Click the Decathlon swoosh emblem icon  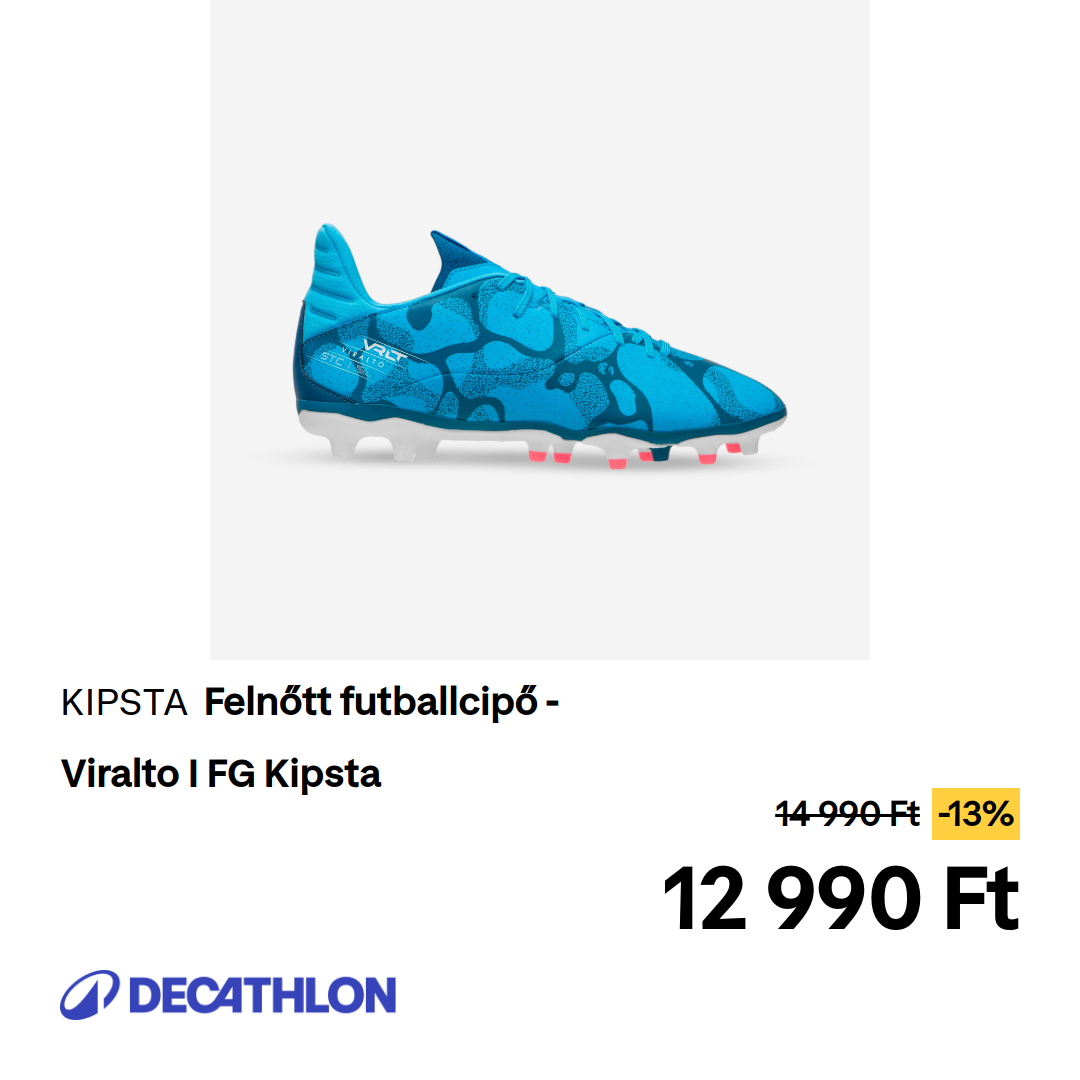tap(90, 995)
